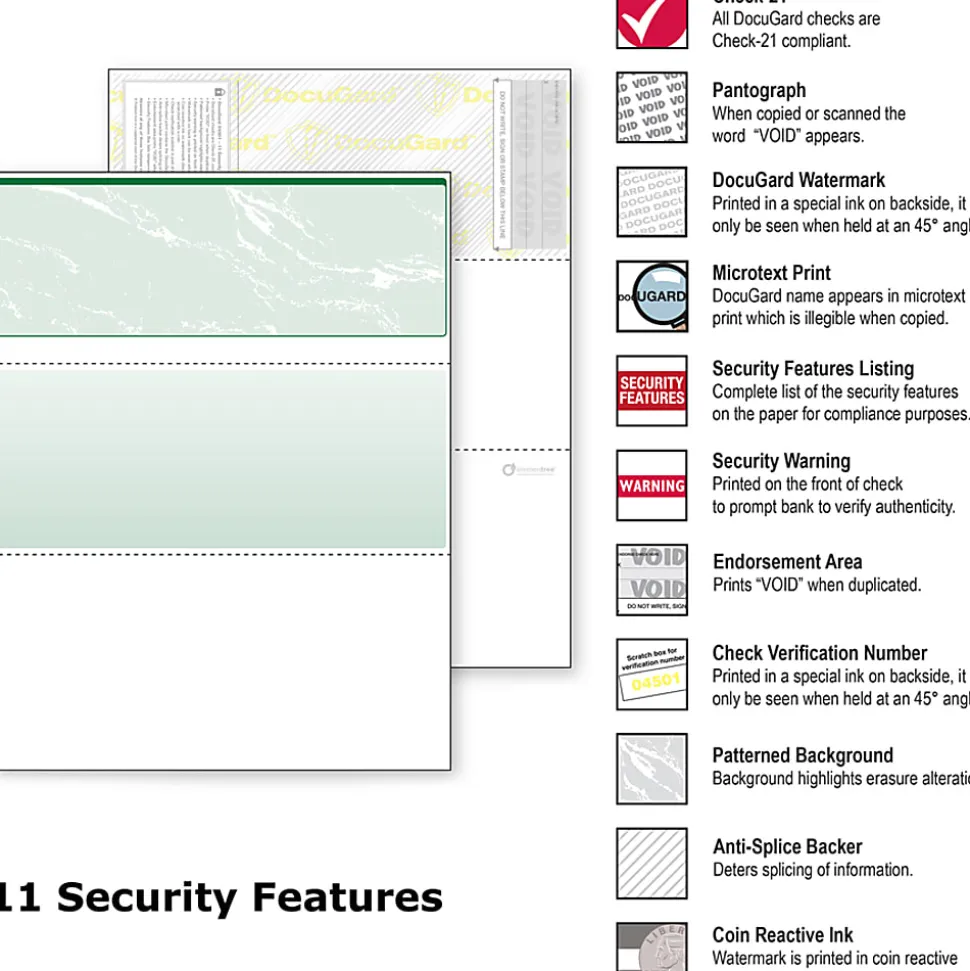Click the Pantograph VOID pattern icon
970x971 pixels.
pos(652,107)
